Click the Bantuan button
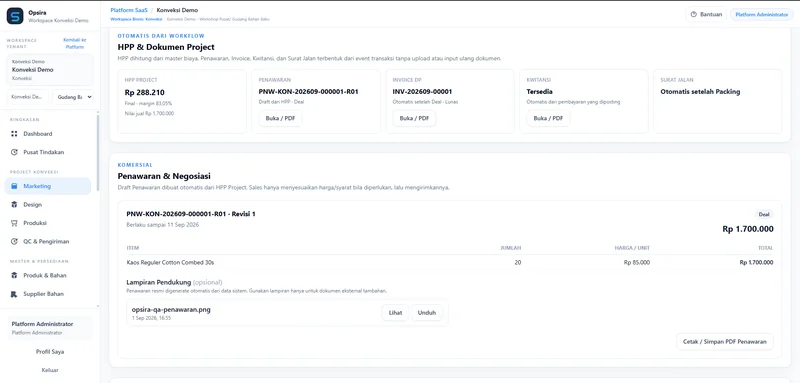Viewport: 800px width, 383px height. pos(706,14)
